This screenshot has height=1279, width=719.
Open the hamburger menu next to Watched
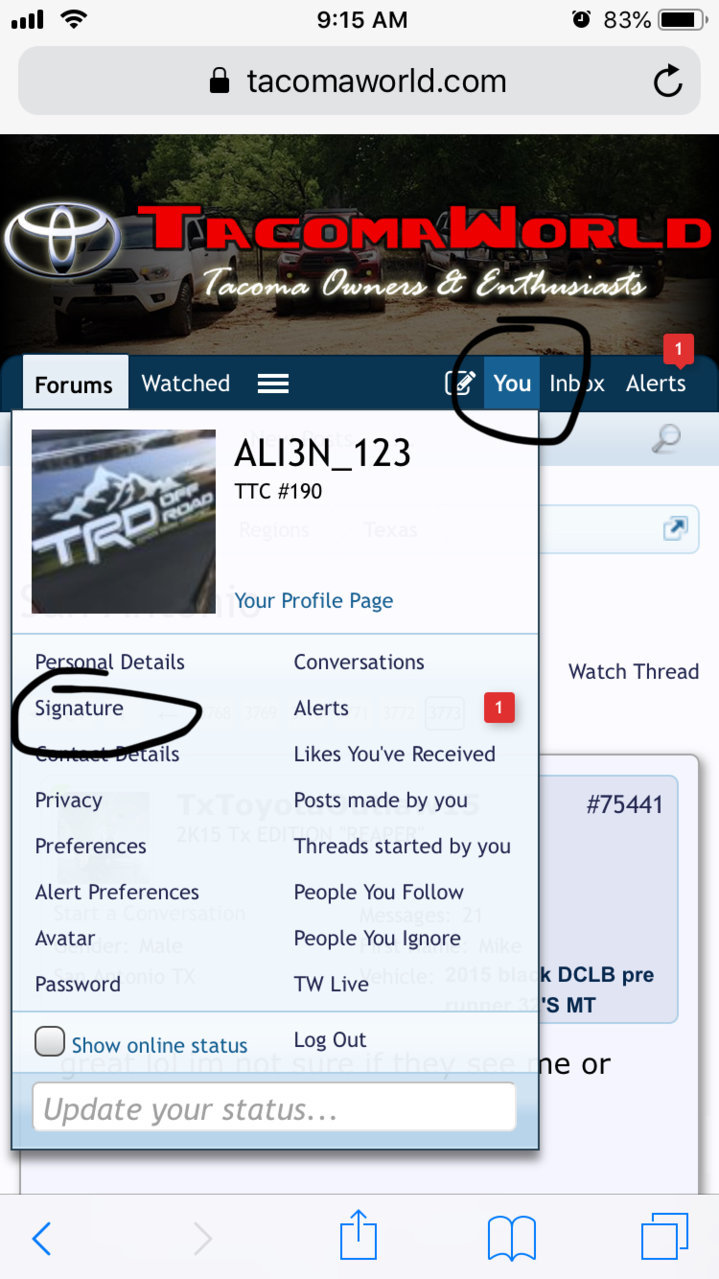pyautogui.click(x=273, y=384)
